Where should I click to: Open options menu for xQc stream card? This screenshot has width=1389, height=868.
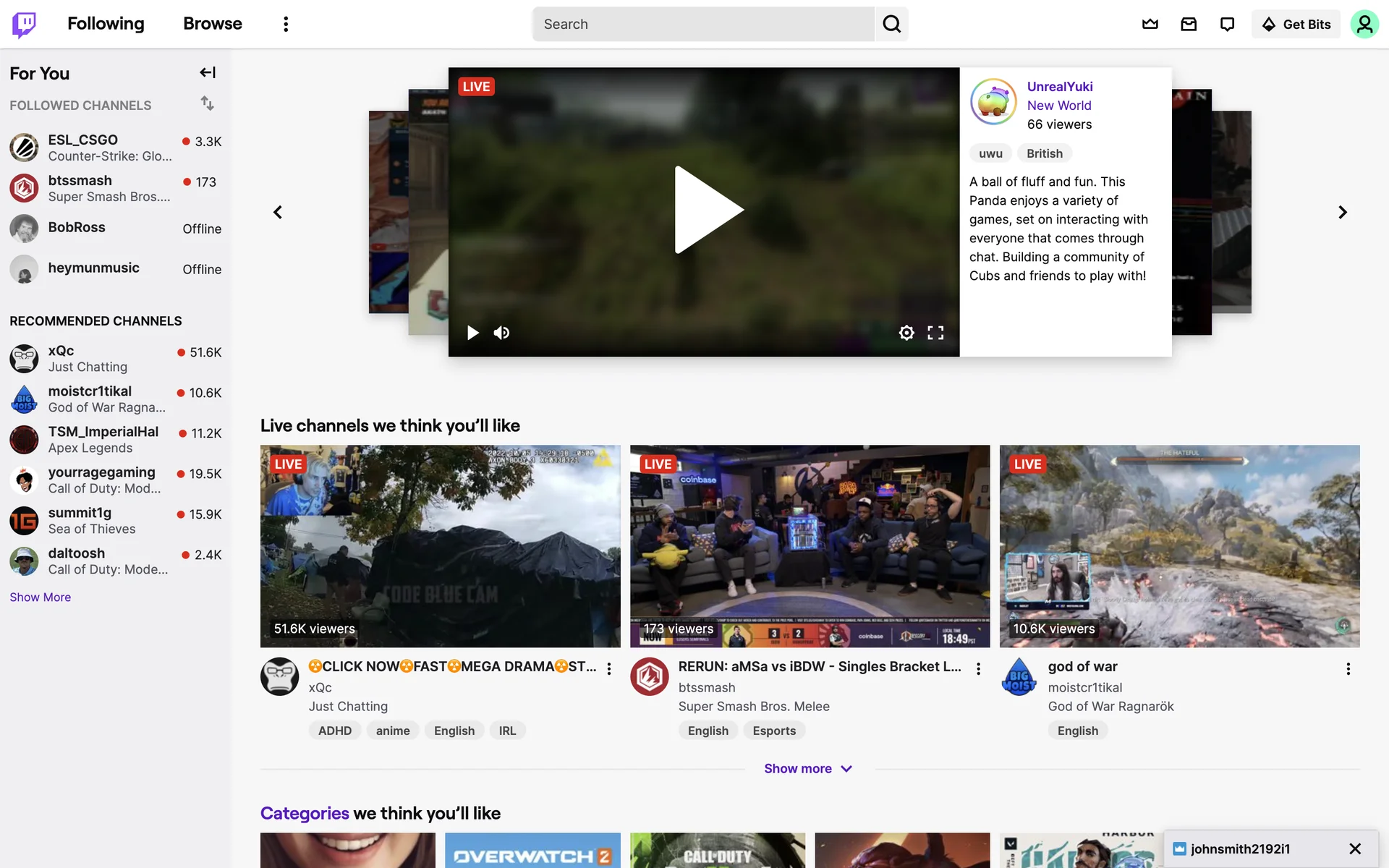(x=609, y=668)
